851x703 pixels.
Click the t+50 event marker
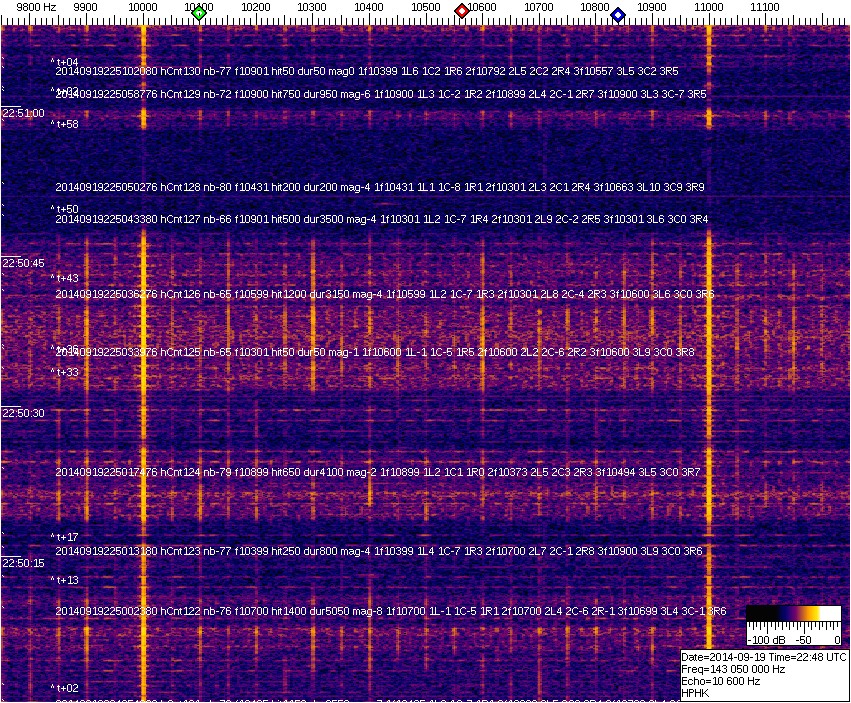click(66, 209)
